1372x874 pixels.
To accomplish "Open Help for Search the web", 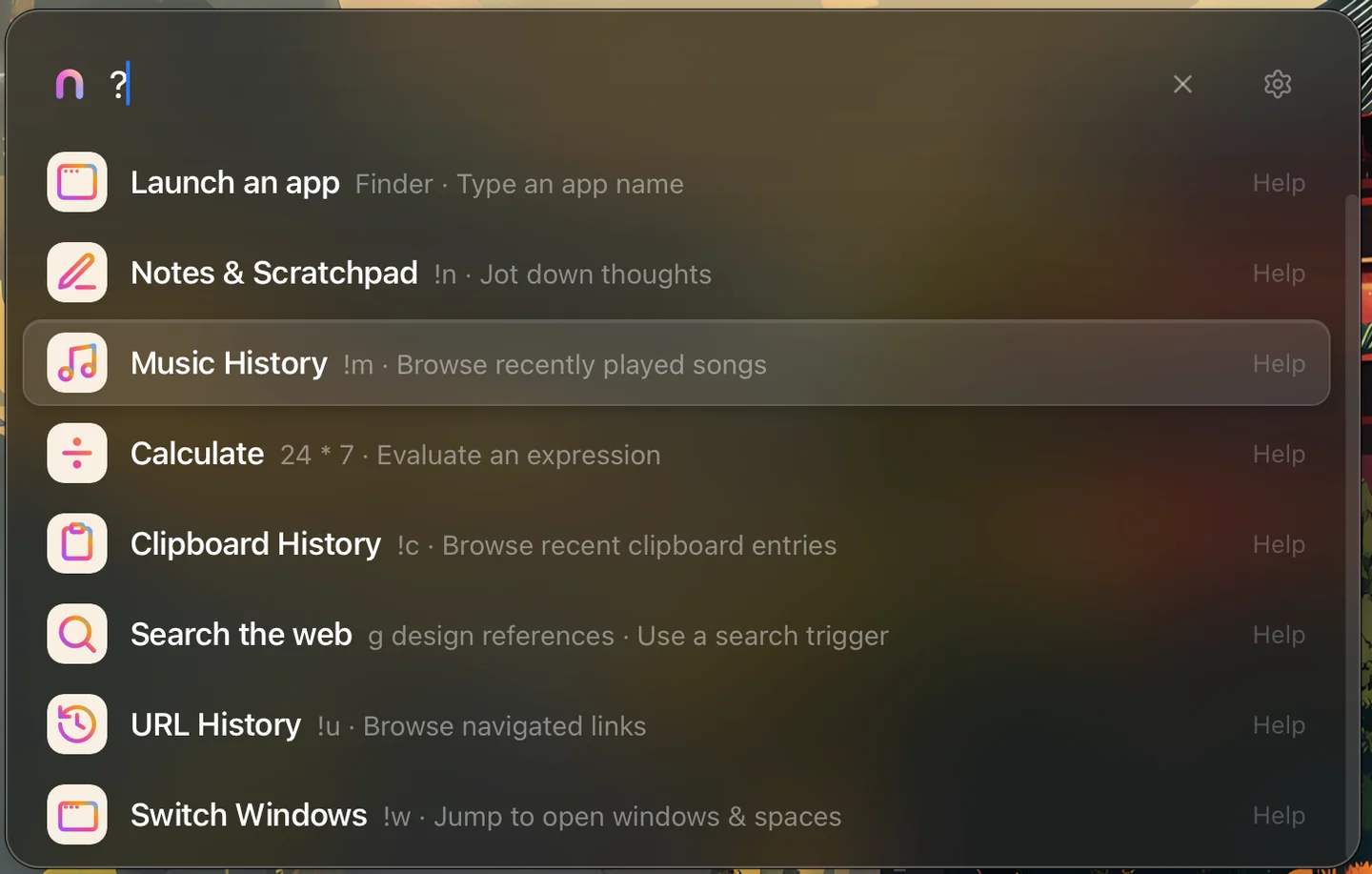I will [1279, 635].
